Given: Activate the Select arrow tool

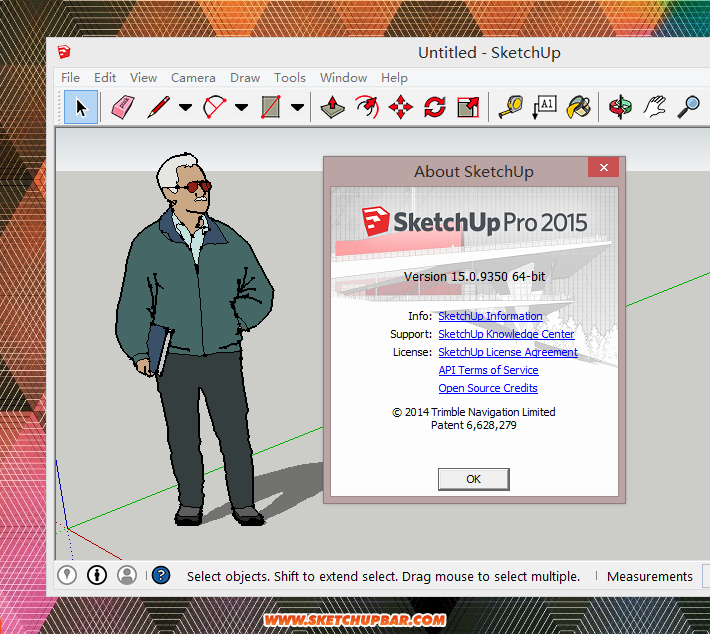Looking at the screenshot, I should (81, 107).
